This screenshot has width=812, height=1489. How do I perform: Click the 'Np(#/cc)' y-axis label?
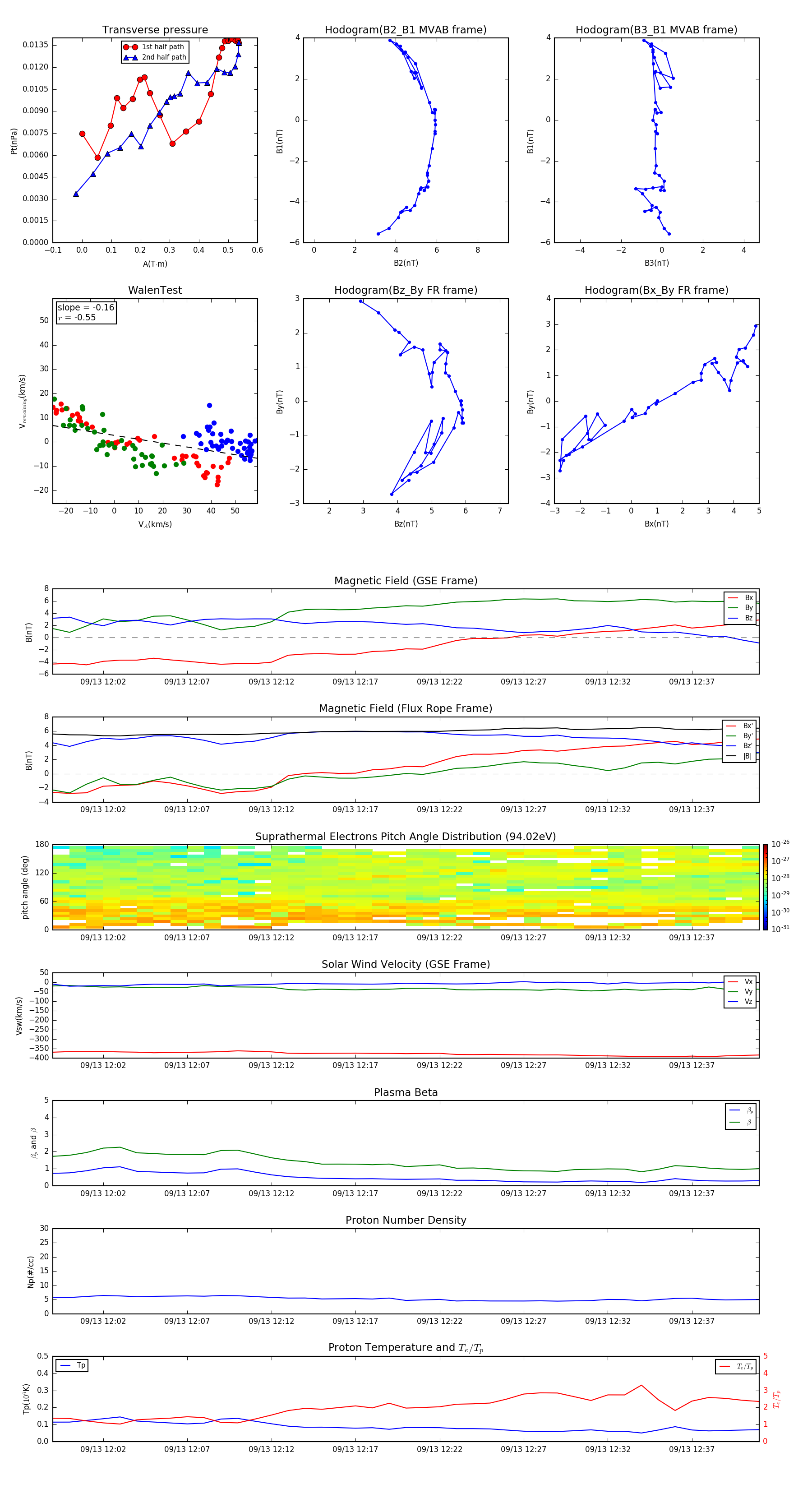coord(31,1272)
